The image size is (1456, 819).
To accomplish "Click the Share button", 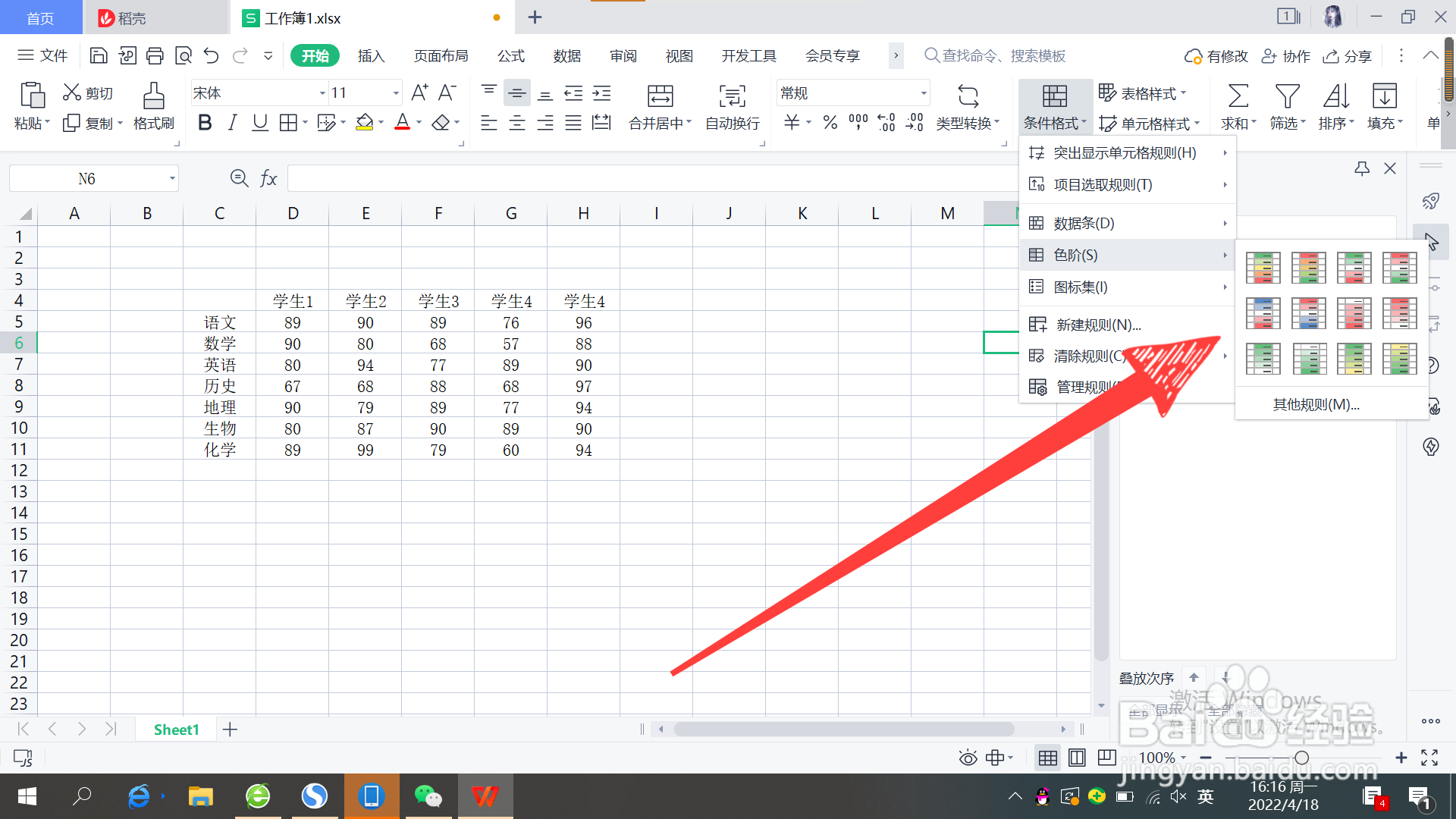I will (1348, 56).
